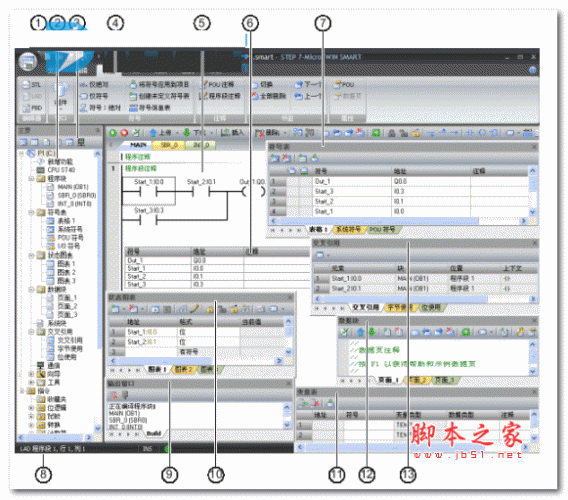Select the MAIN program tab
Screen dimensions: 568x500
138,145
